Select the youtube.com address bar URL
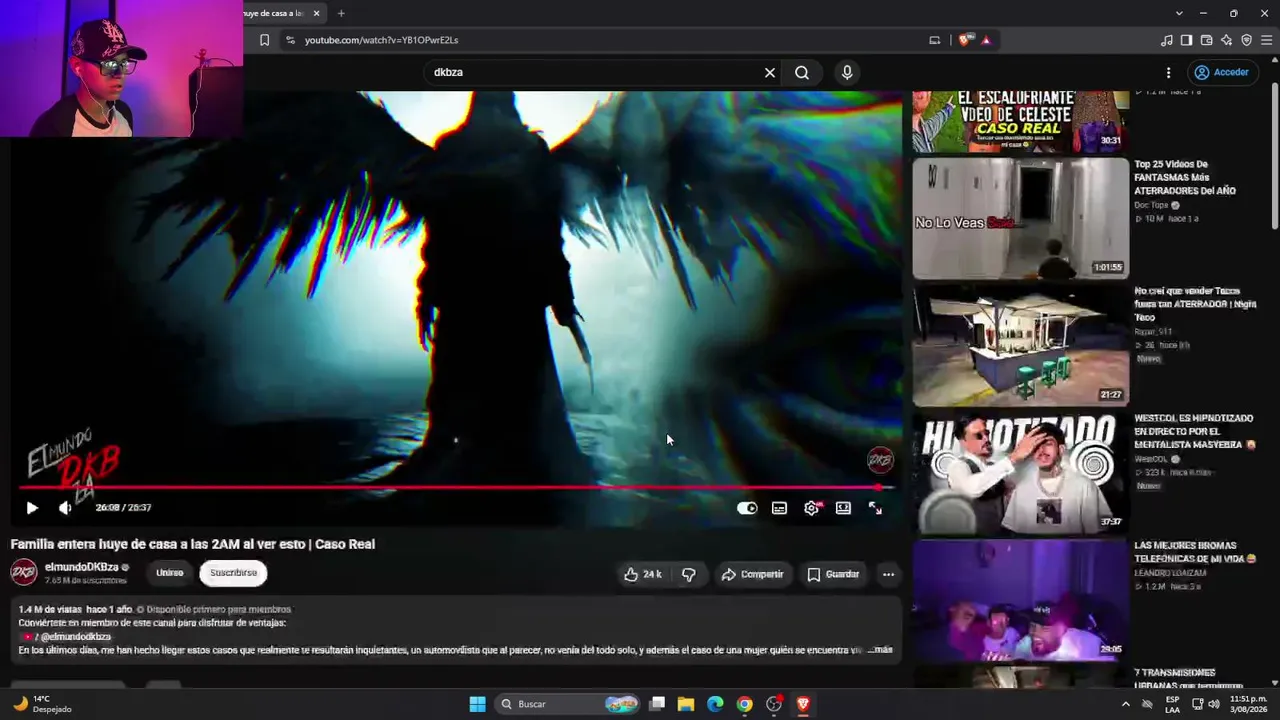 coord(381,40)
